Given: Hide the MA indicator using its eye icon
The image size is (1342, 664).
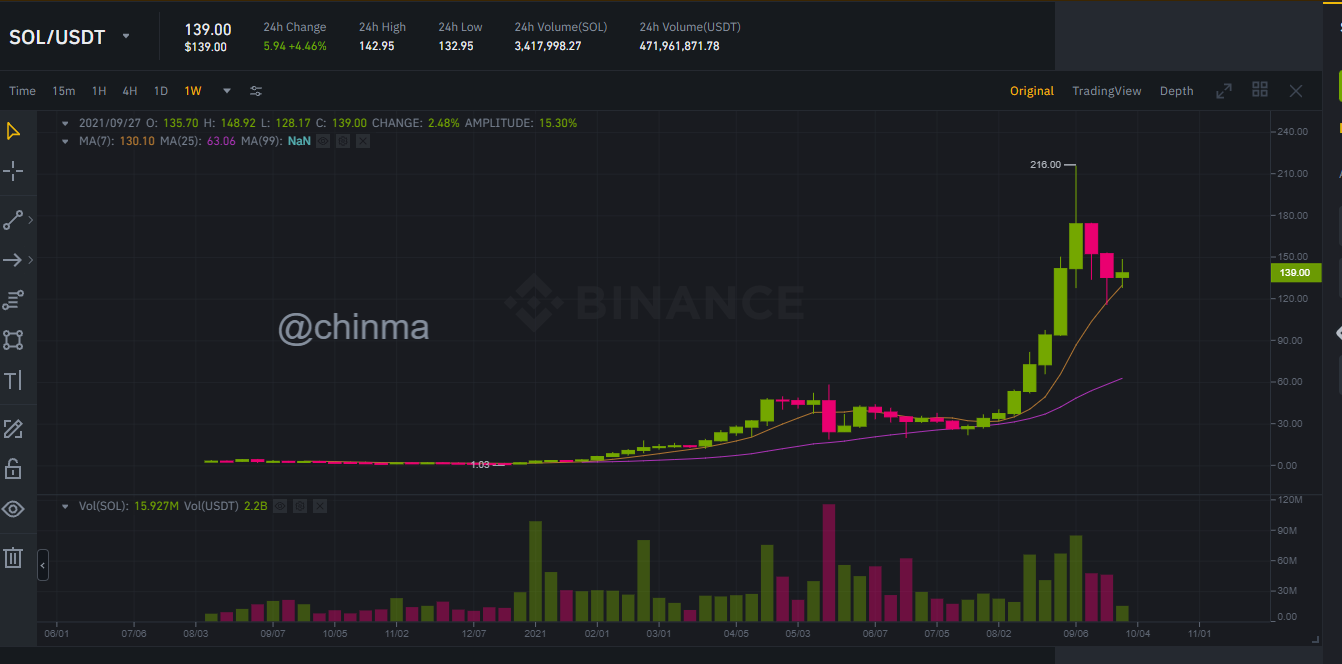Looking at the screenshot, I should [323, 141].
